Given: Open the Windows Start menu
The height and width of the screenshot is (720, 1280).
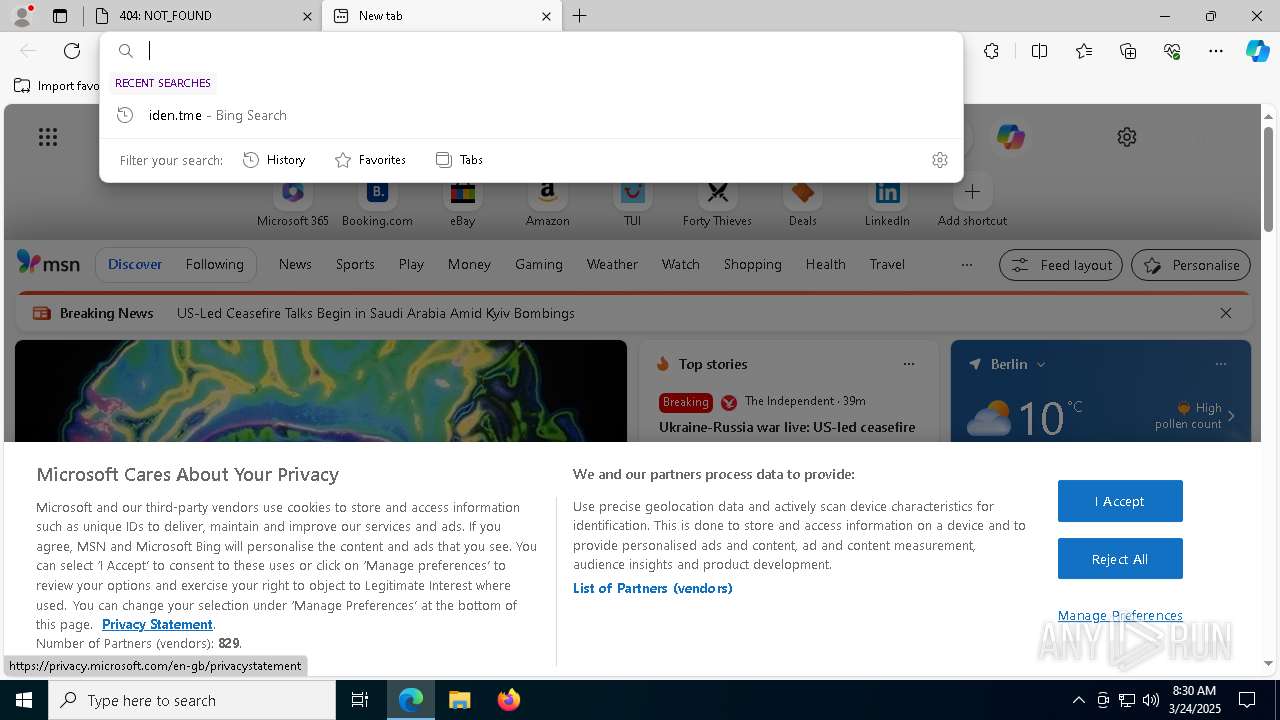Looking at the screenshot, I should pyautogui.click(x=24, y=700).
